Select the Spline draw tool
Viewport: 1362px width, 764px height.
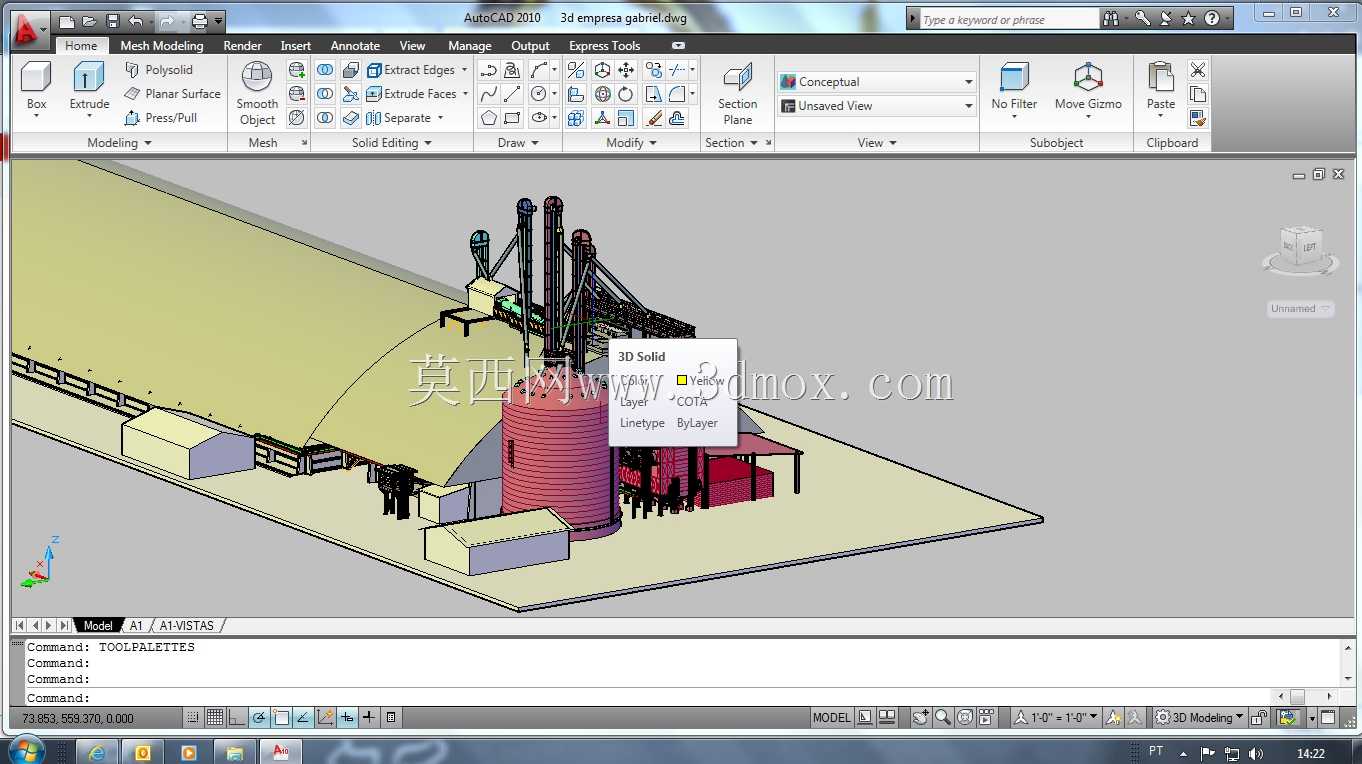point(488,94)
